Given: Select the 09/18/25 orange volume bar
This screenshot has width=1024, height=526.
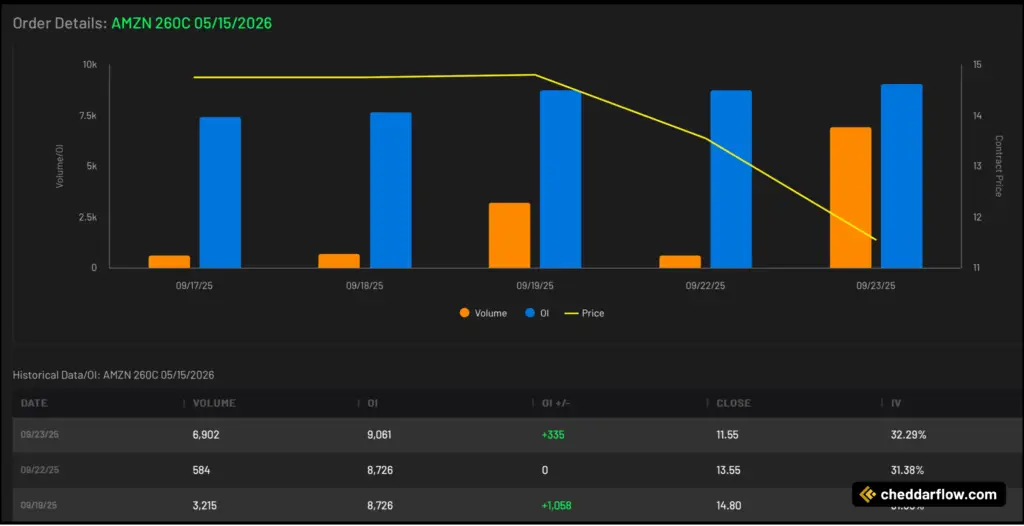Looking at the screenshot, I should (339, 261).
